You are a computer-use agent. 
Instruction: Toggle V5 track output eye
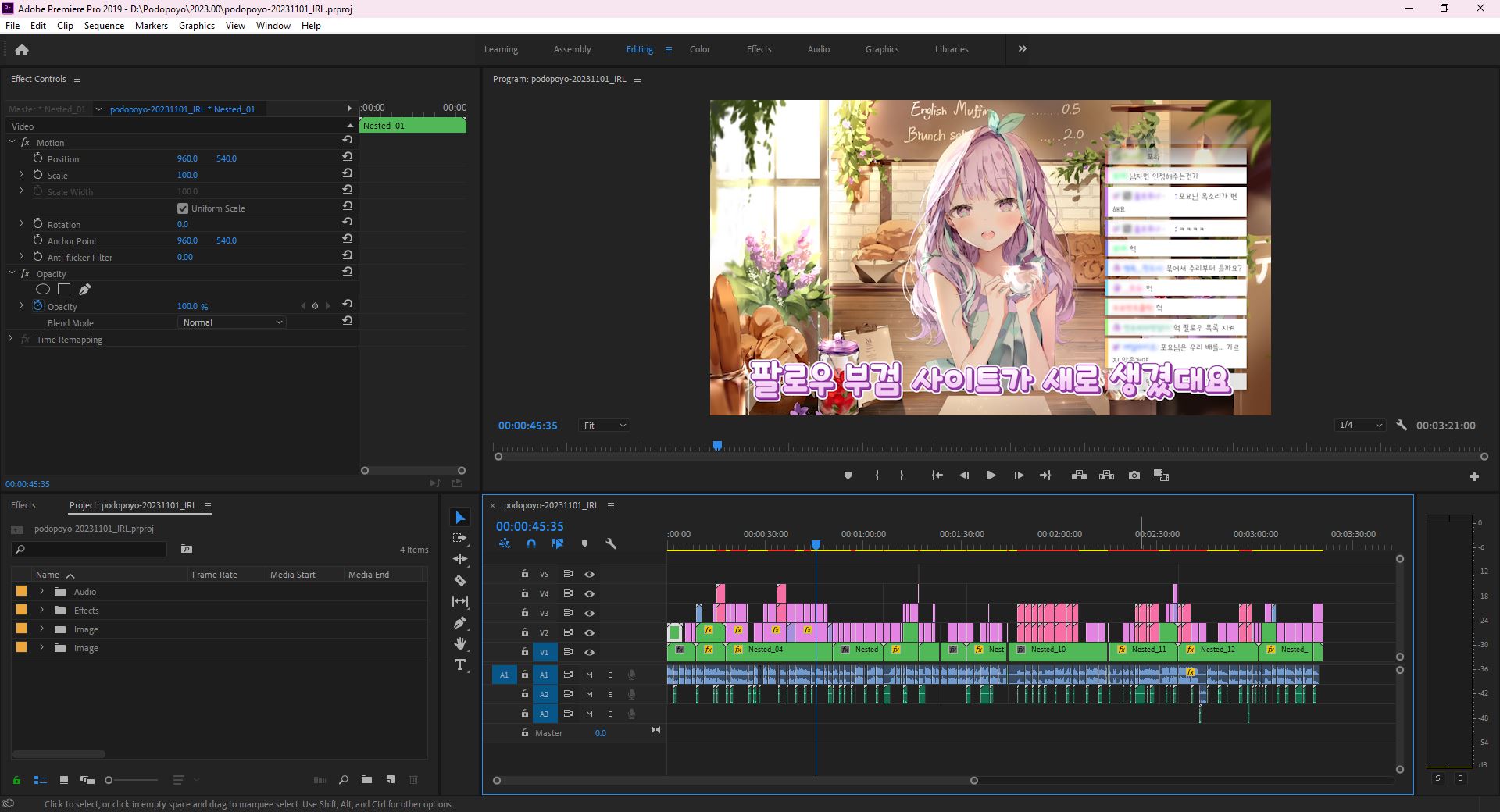click(590, 574)
